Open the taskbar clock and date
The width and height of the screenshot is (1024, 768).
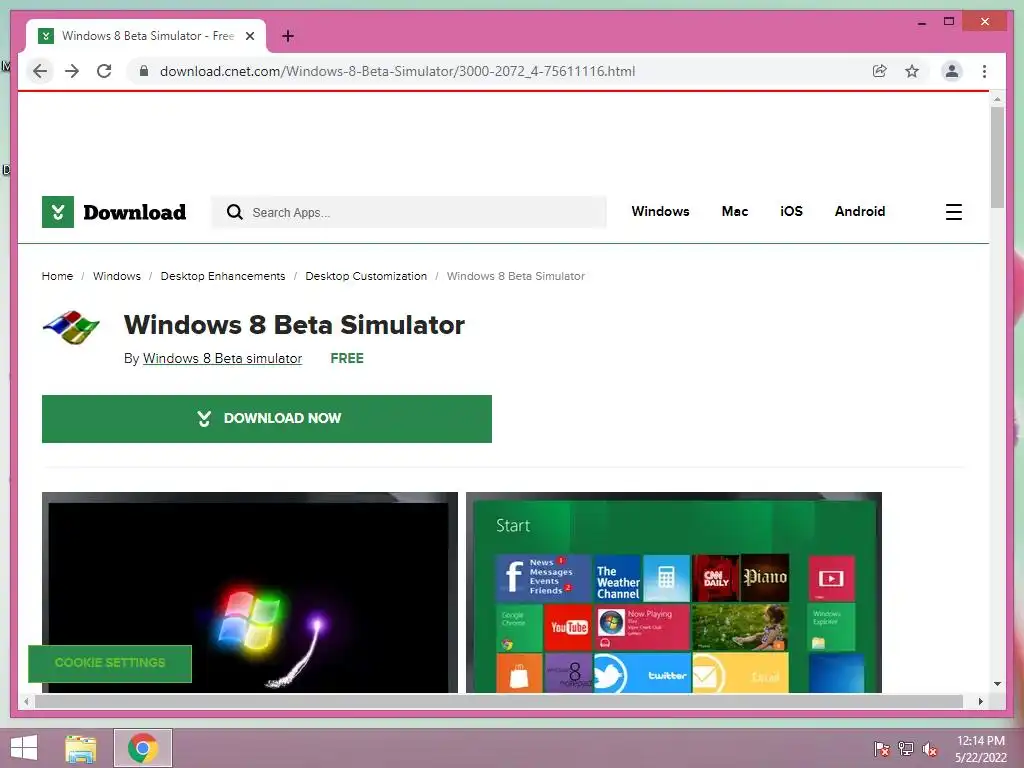pyautogui.click(x=980, y=749)
